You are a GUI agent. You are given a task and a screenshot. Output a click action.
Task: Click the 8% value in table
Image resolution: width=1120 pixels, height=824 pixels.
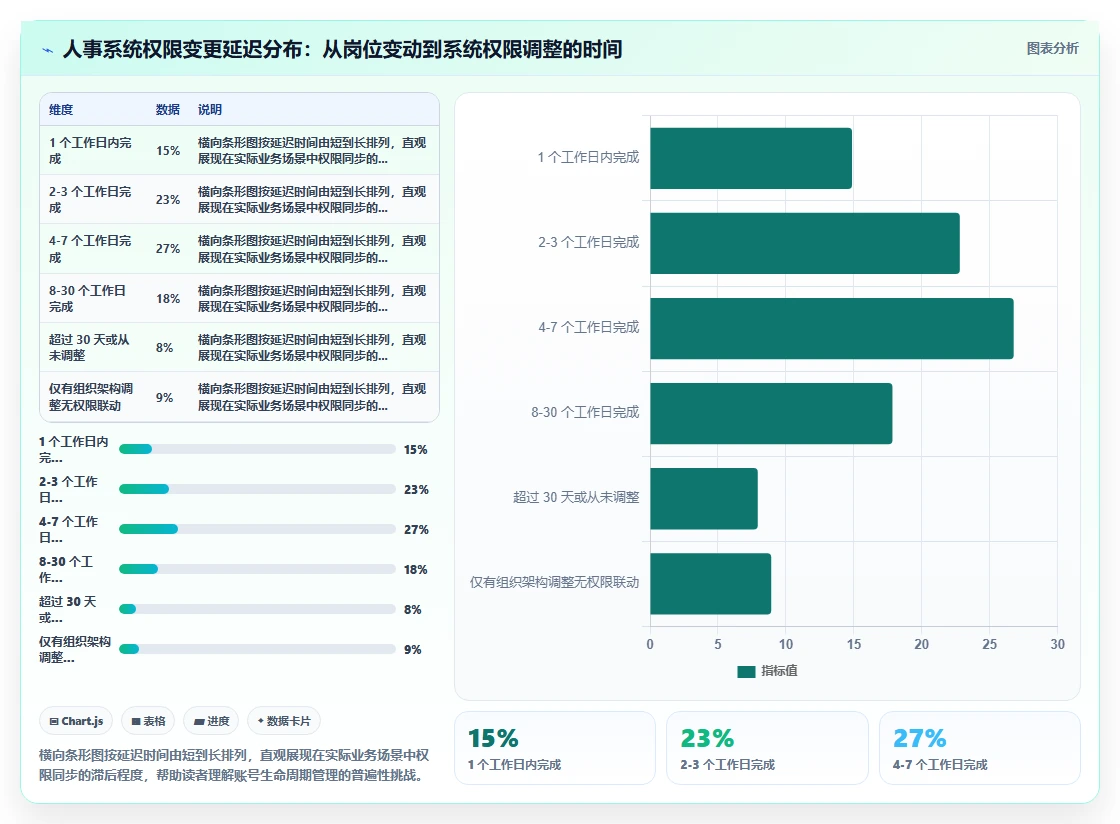164,348
